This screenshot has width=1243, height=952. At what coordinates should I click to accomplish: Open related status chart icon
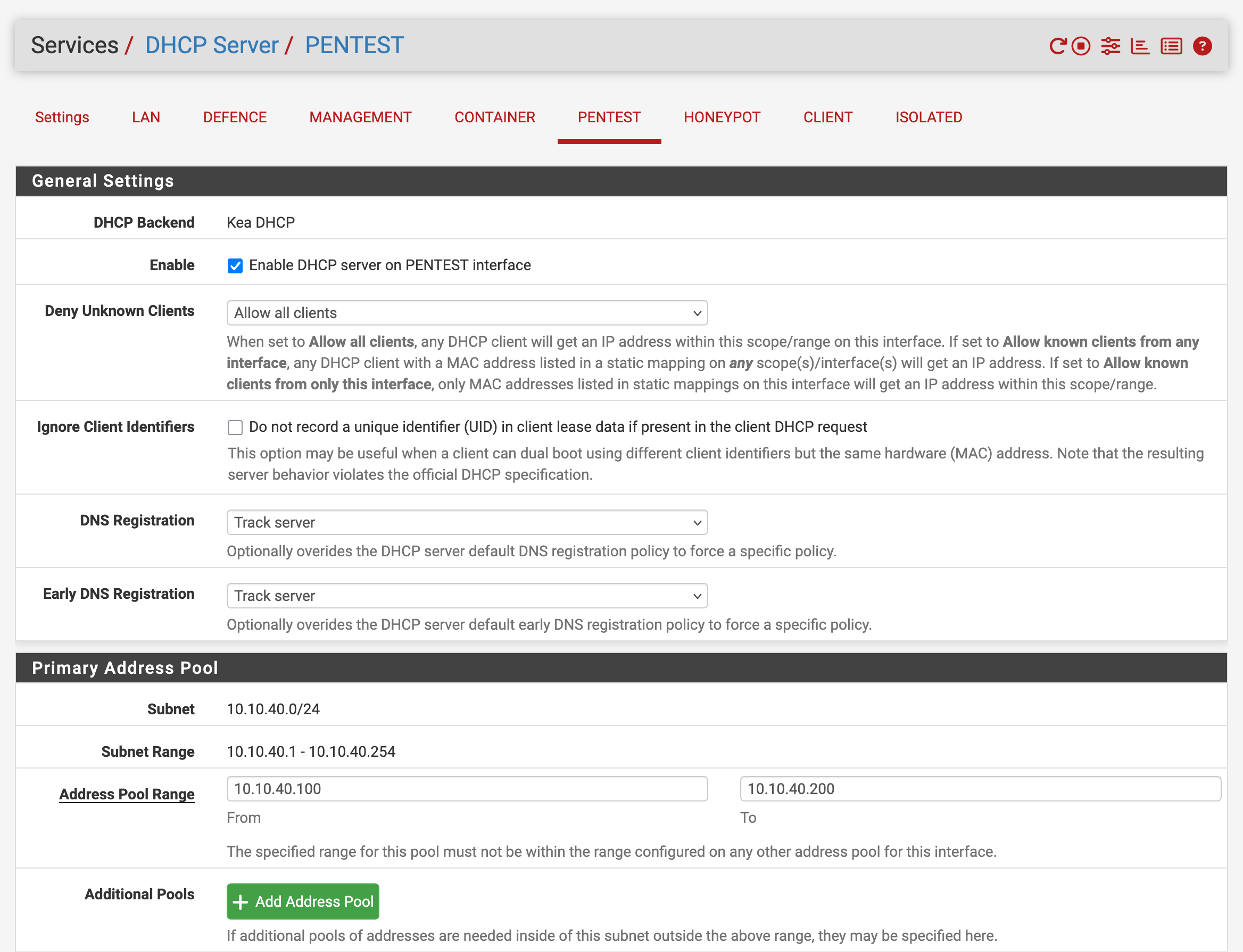pos(1140,46)
